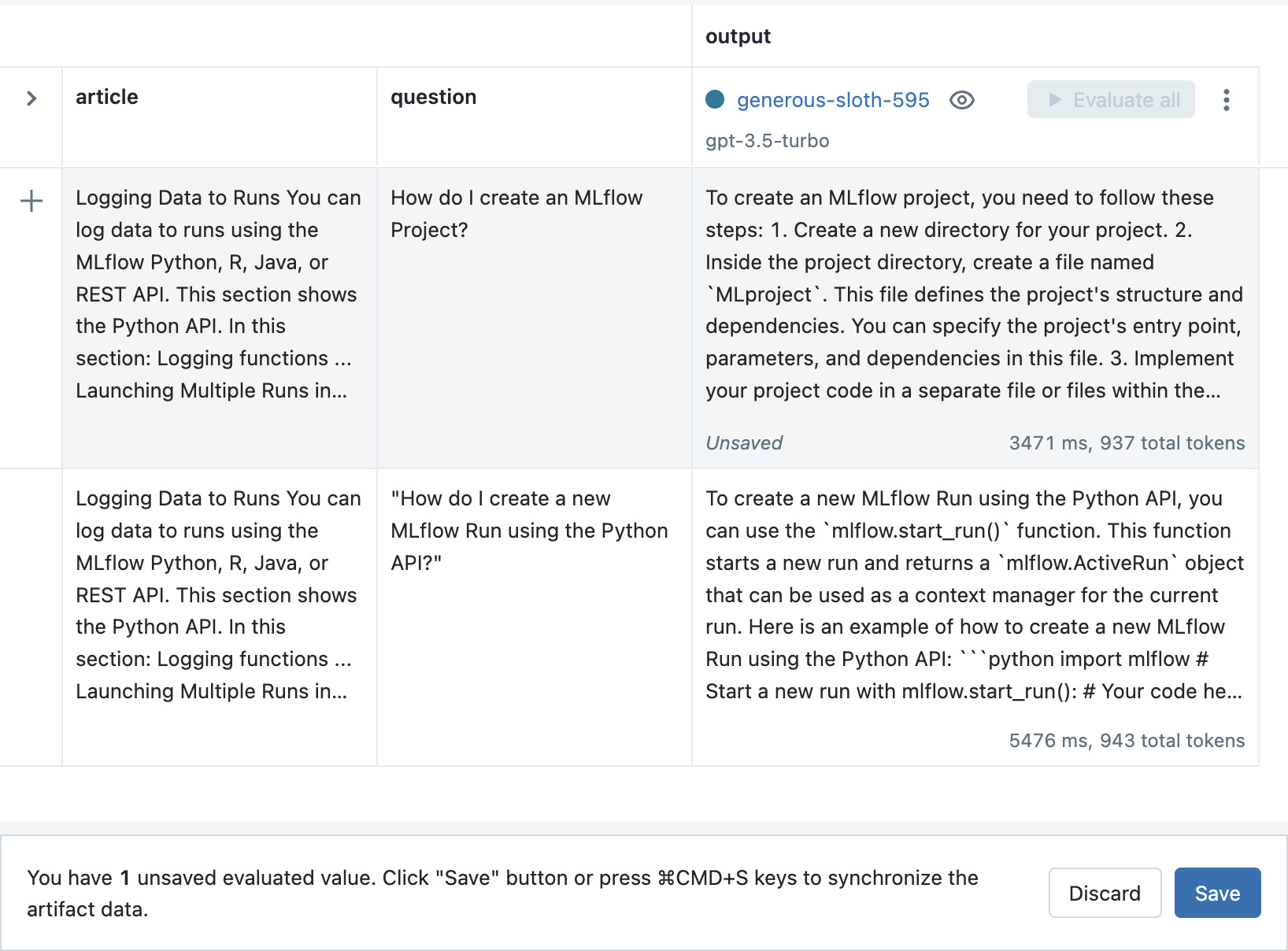Click the question column header
Viewport: 1288px width, 951px height.
(434, 97)
